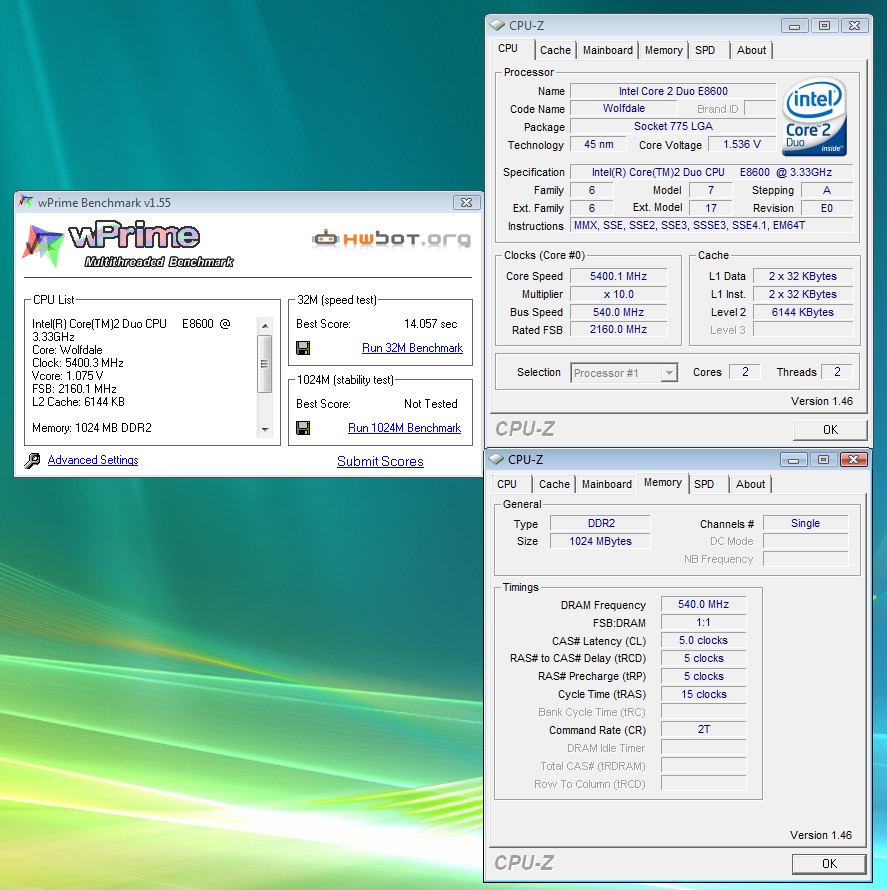Click the Not Tested best score text
The image size is (887, 890).
[x=430, y=404]
